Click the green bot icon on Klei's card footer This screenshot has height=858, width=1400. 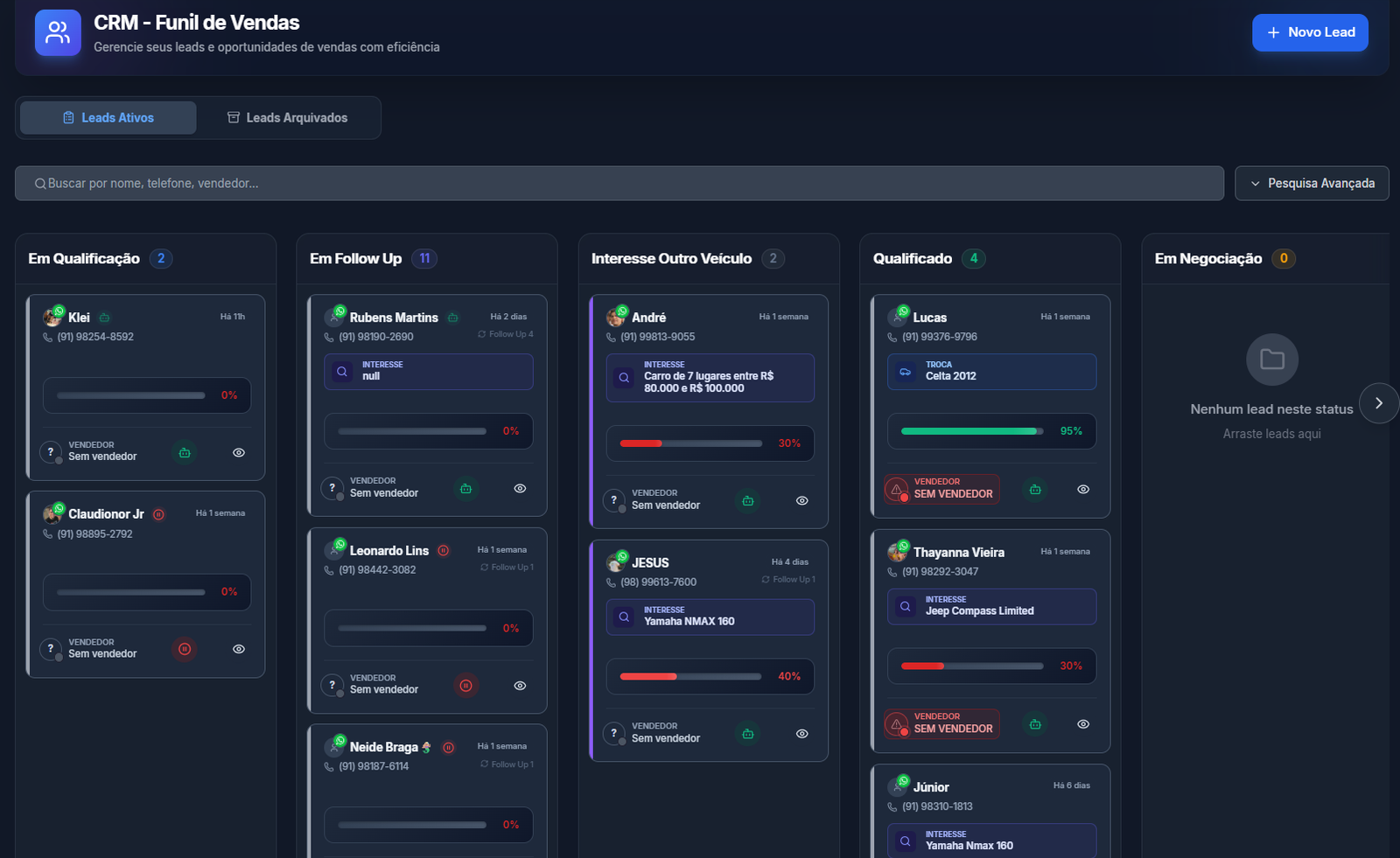pos(185,453)
